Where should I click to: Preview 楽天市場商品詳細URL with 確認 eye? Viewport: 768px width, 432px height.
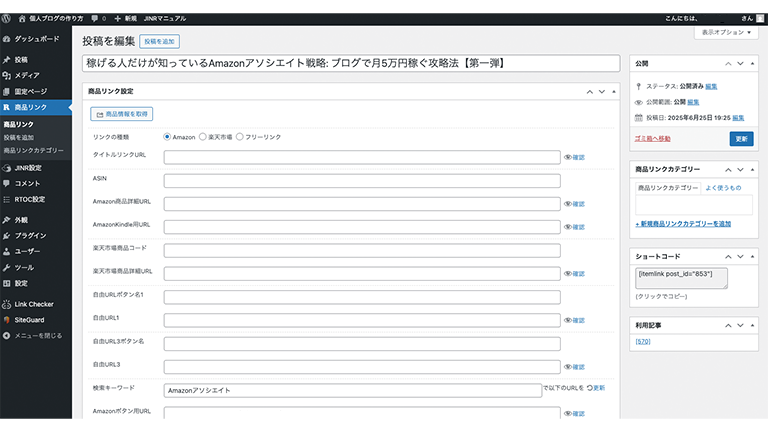pos(575,274)
